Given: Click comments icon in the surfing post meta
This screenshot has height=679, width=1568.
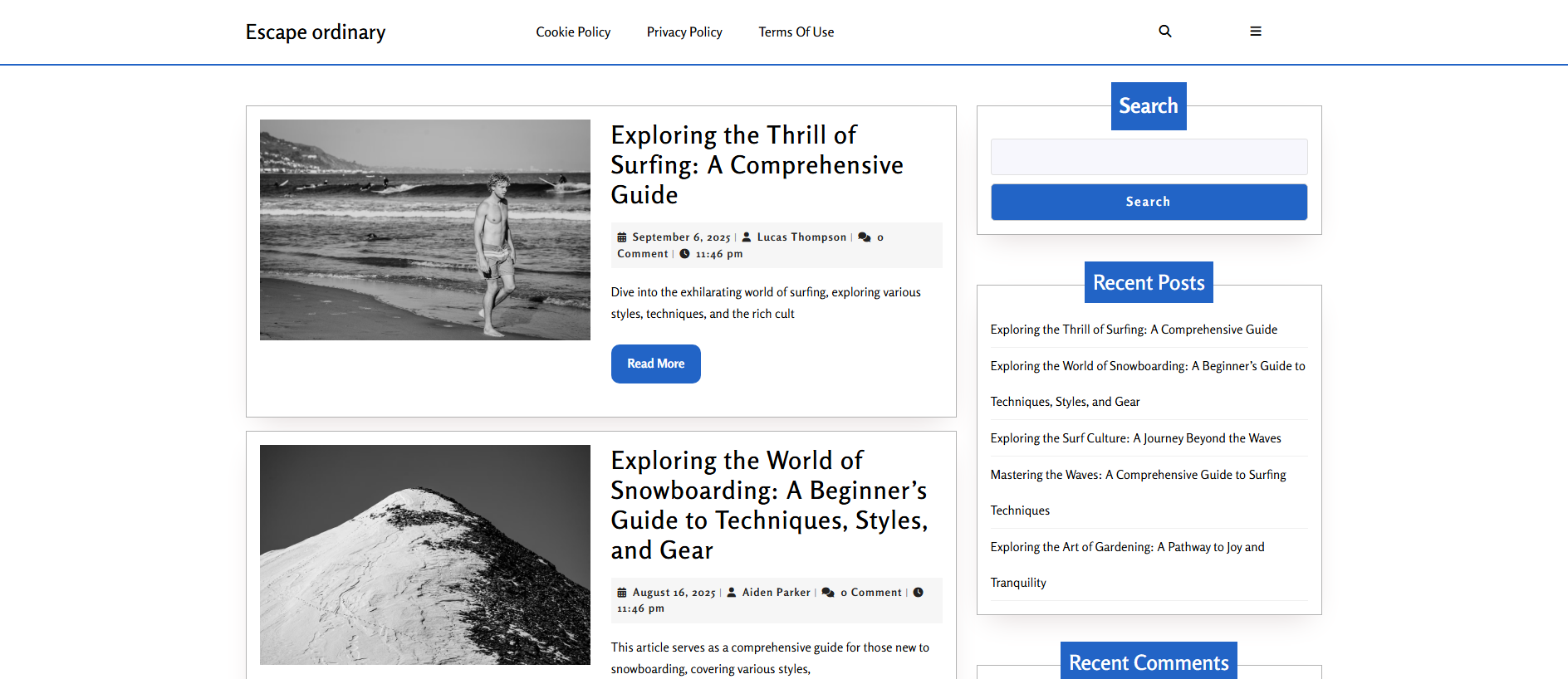Looking at the screenshot, I should (x=865, y=237).
